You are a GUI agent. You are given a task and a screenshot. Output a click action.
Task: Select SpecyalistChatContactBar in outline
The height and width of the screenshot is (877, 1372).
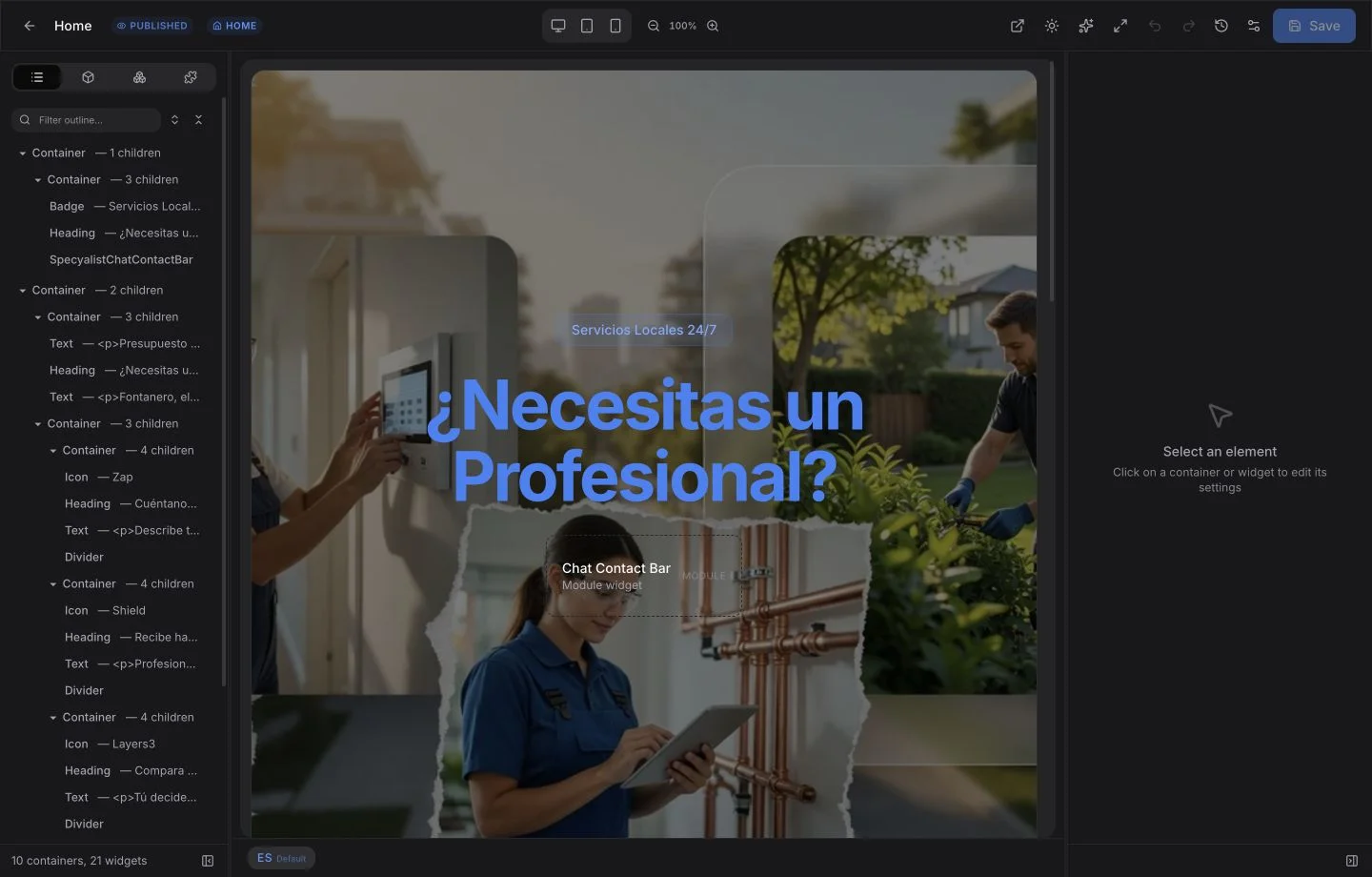[x=121, y=259]
